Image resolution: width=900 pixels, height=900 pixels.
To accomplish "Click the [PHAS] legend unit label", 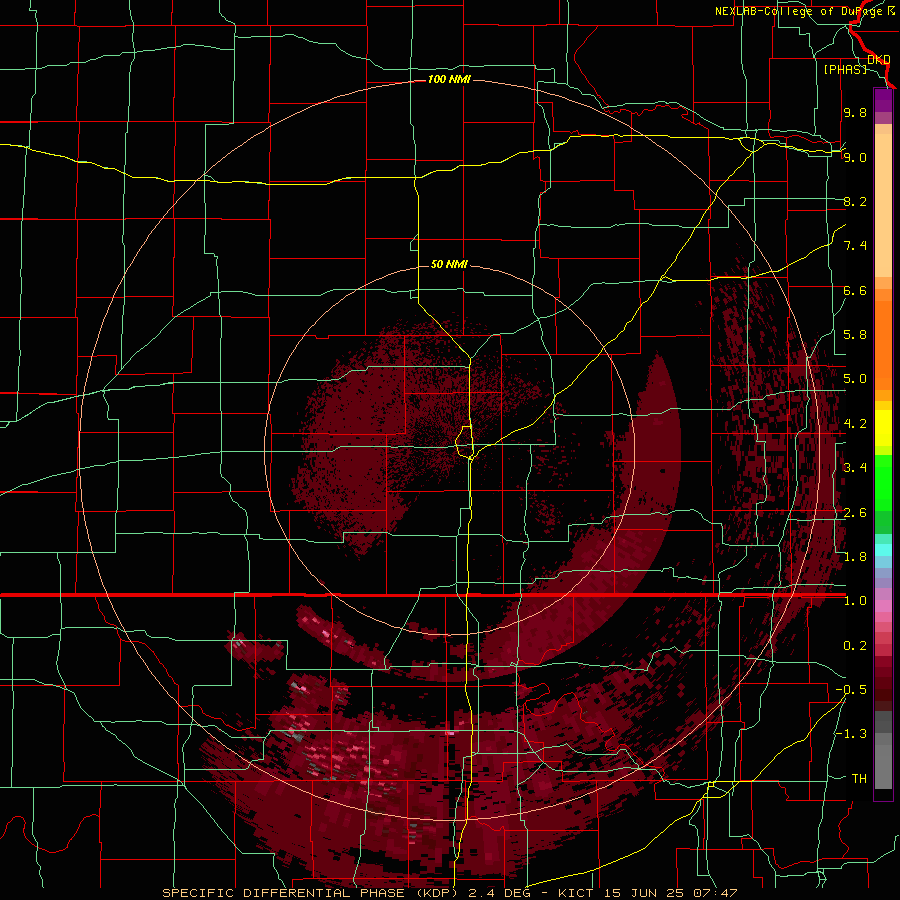I will click(845, 69).
